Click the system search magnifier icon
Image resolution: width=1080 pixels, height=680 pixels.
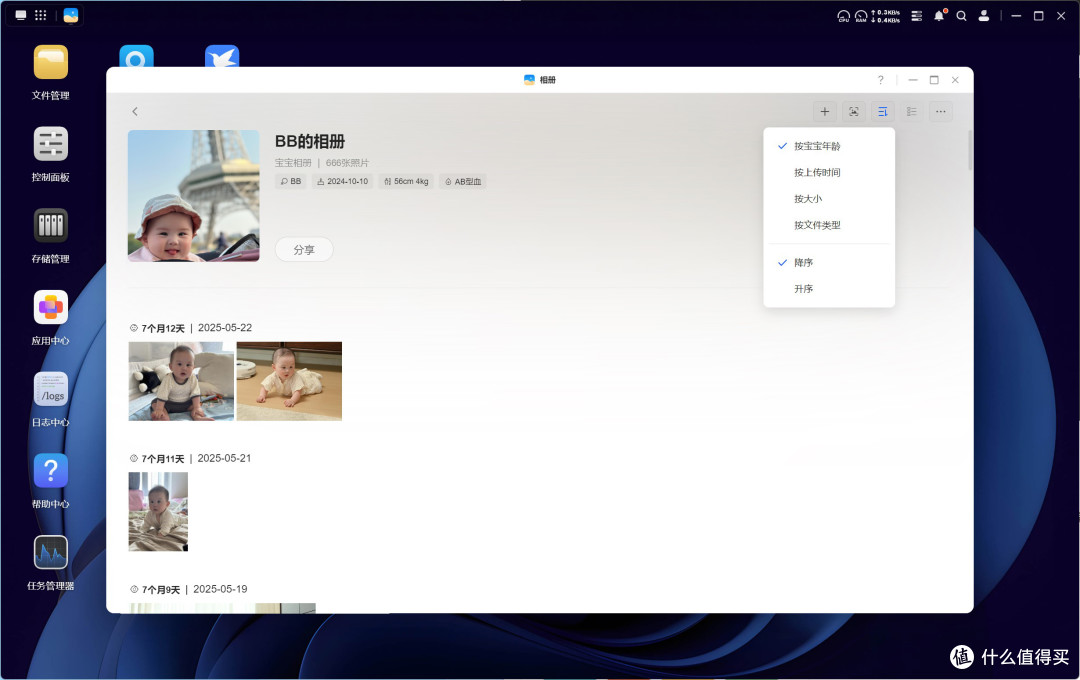click(962, 16)
